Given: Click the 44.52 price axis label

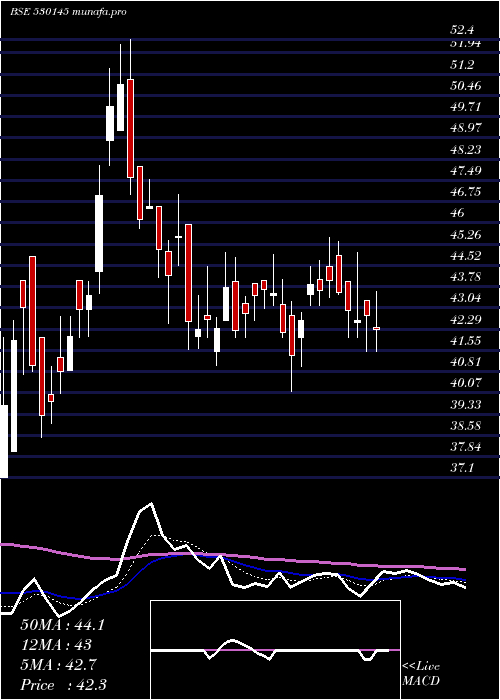Looking at the screenshot, I should click(x=466, y=256).
